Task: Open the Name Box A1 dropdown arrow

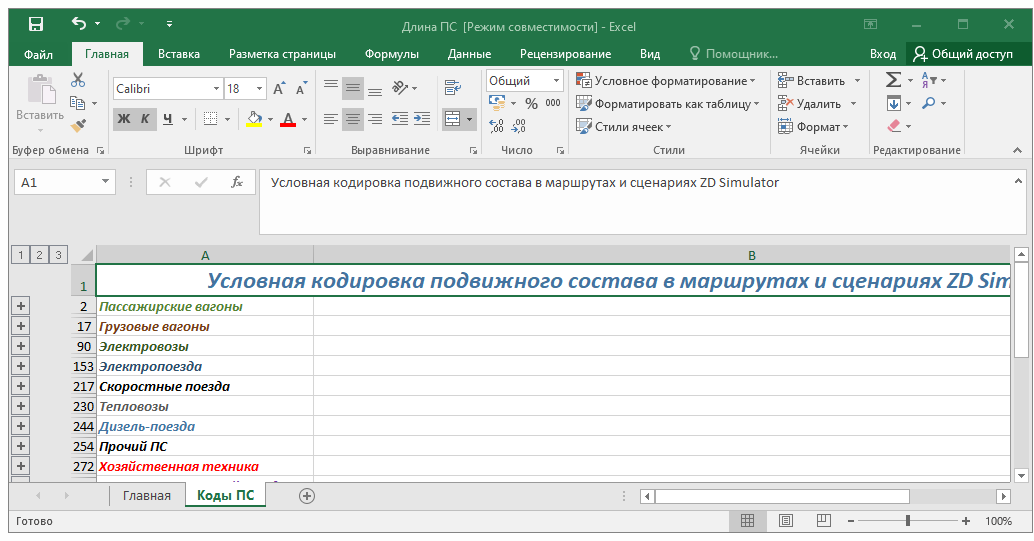Action: 105,182
